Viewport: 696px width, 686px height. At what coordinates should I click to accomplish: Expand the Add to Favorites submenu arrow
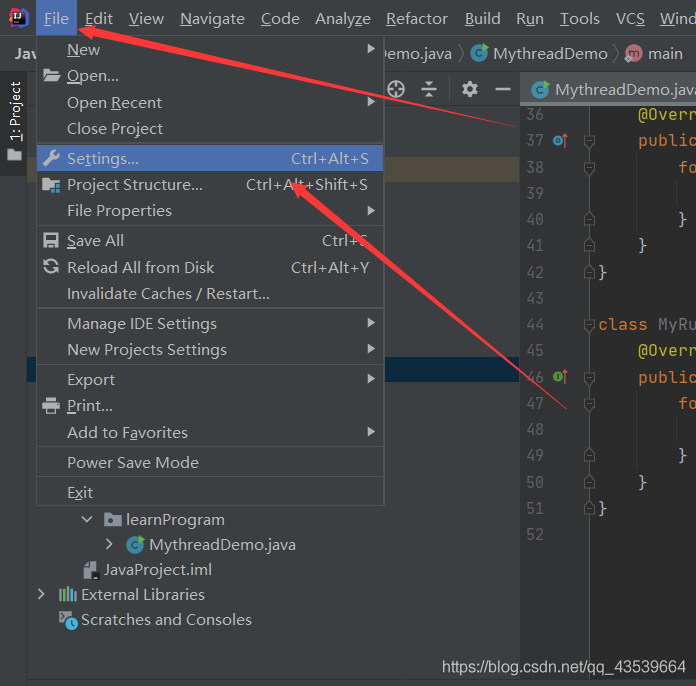[x=371, y=432]
